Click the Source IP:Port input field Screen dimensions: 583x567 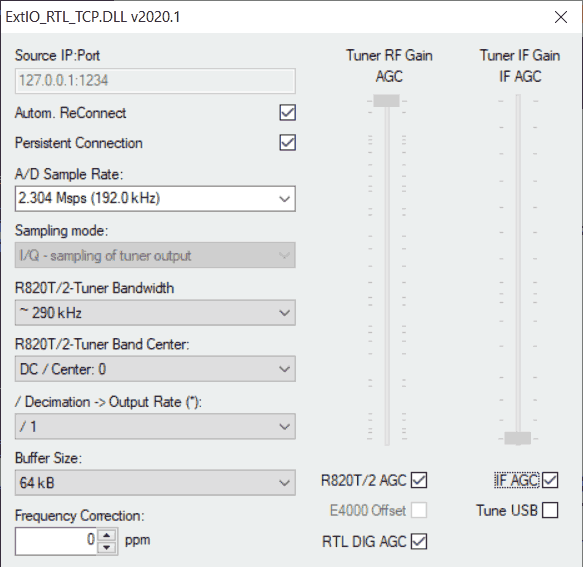tap(155, 81)
